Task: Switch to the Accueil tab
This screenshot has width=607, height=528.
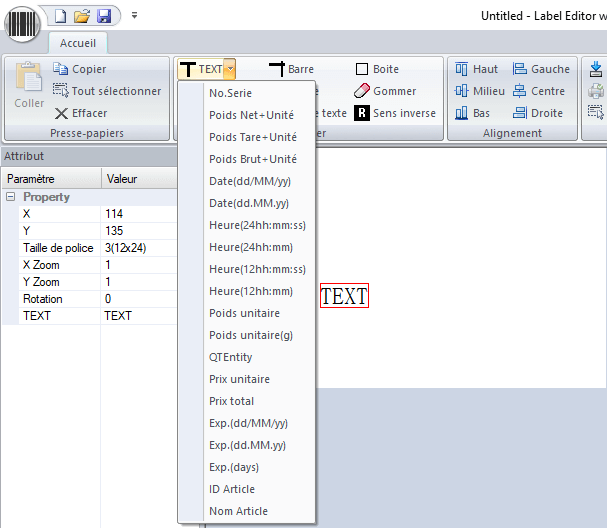Action: point(78,43)
